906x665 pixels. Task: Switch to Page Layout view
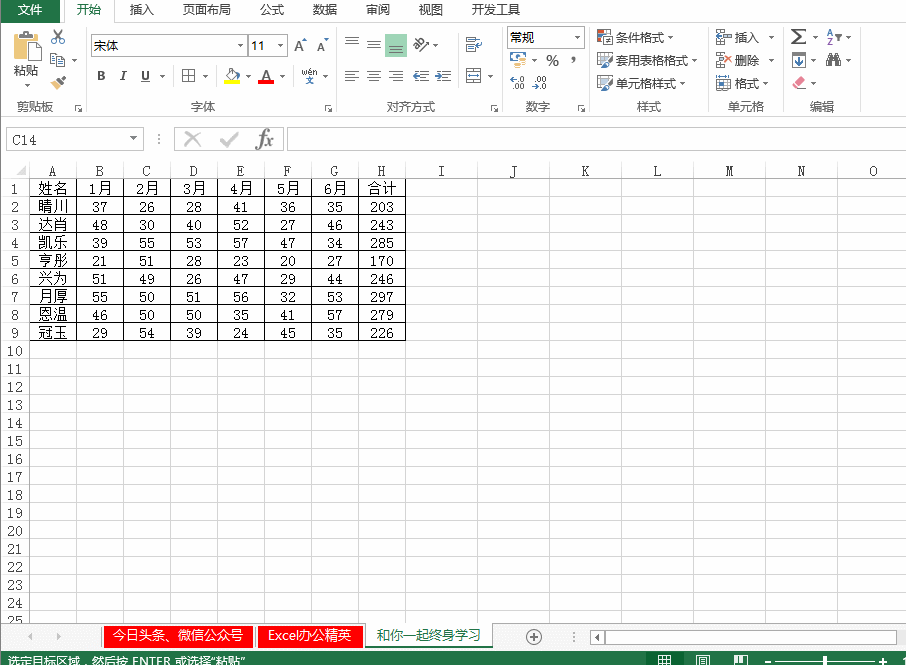(703, 660)
